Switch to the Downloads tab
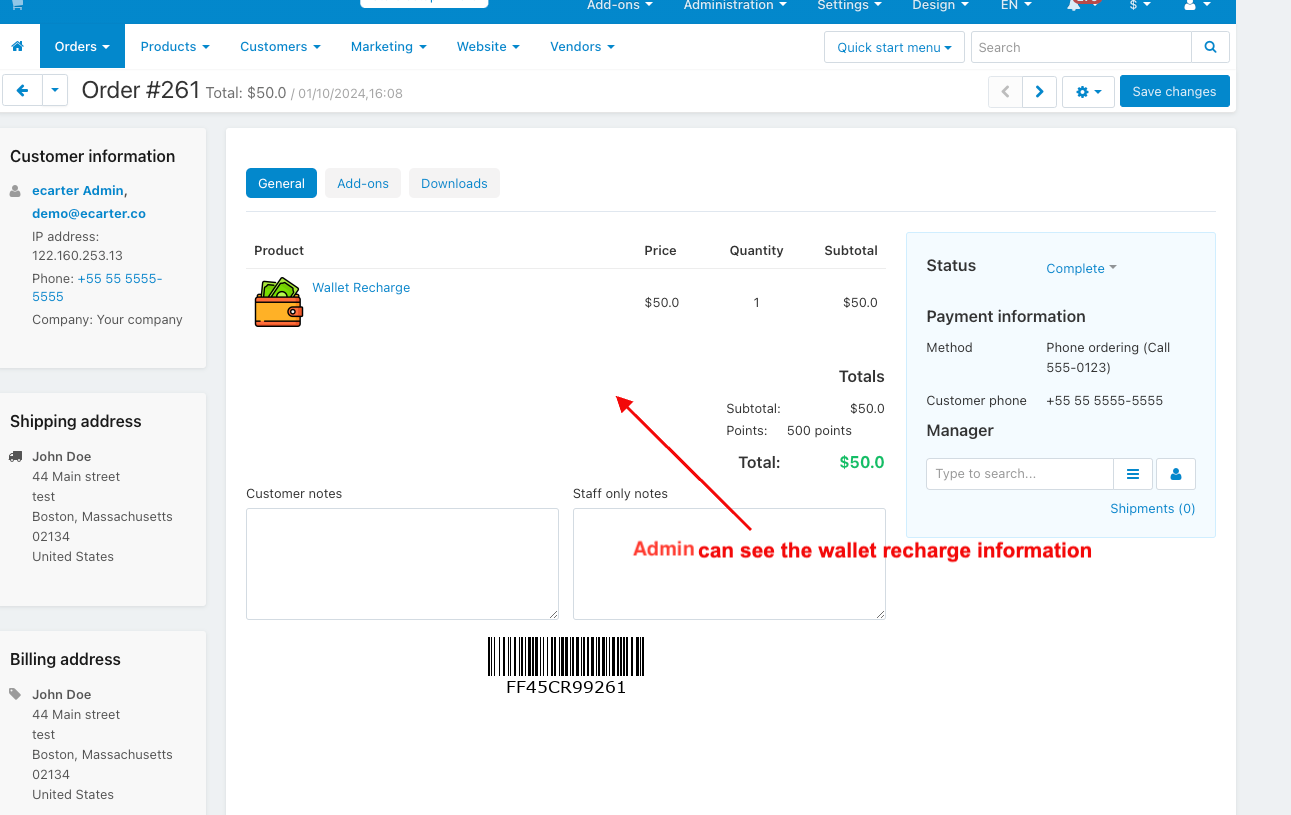This screenshot has width=1291, height=815. 454,183
